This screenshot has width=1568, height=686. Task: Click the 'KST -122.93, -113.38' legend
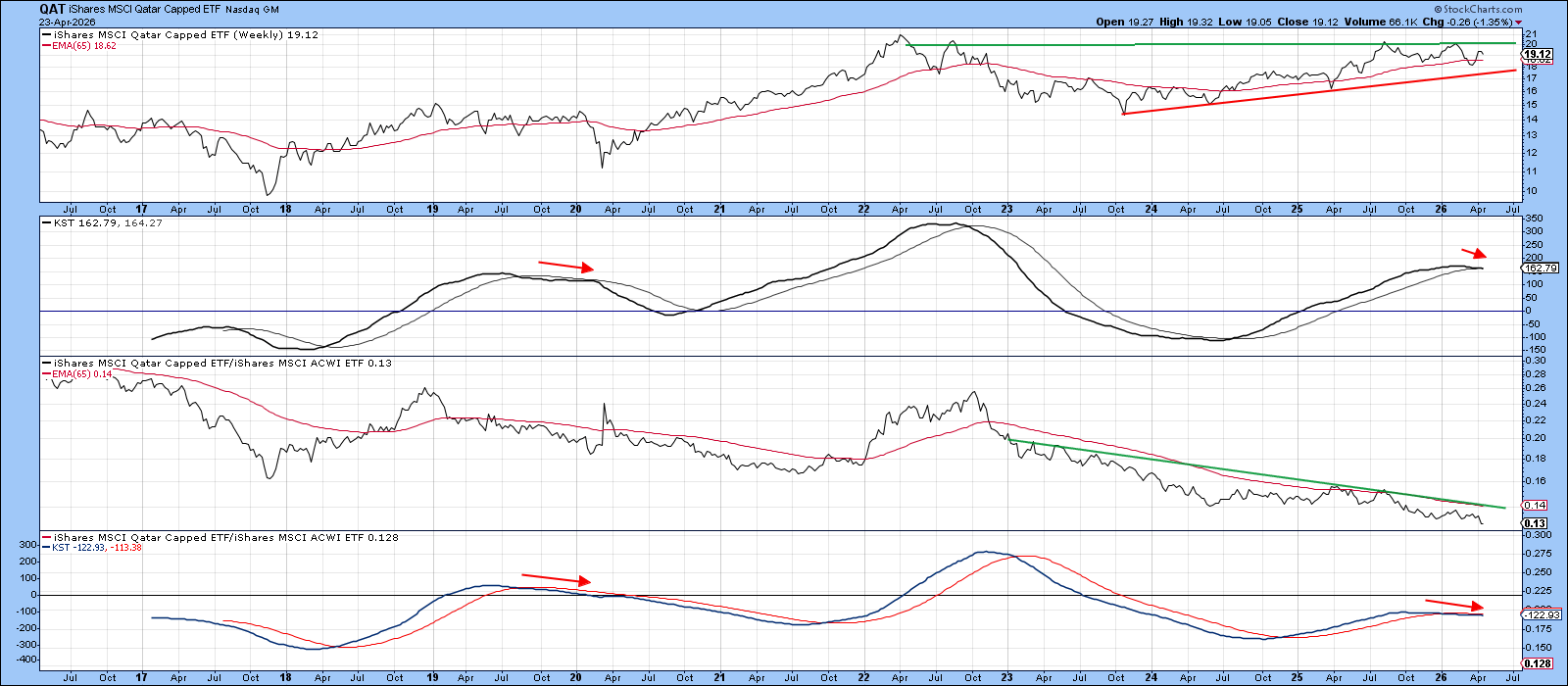pos(97,548)
